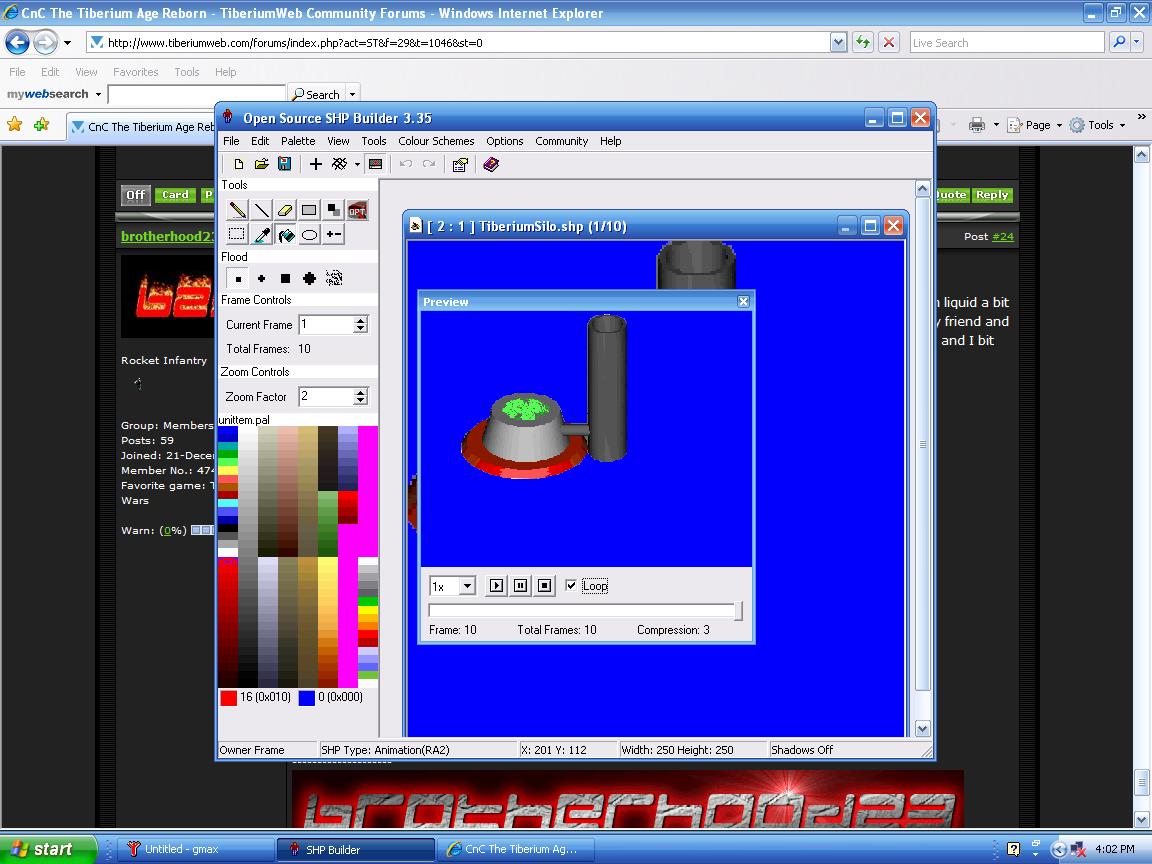This screenshot has width=1152, height=864.
Task: Open the 1x preview speed dropdown
Action: (467, 586)
